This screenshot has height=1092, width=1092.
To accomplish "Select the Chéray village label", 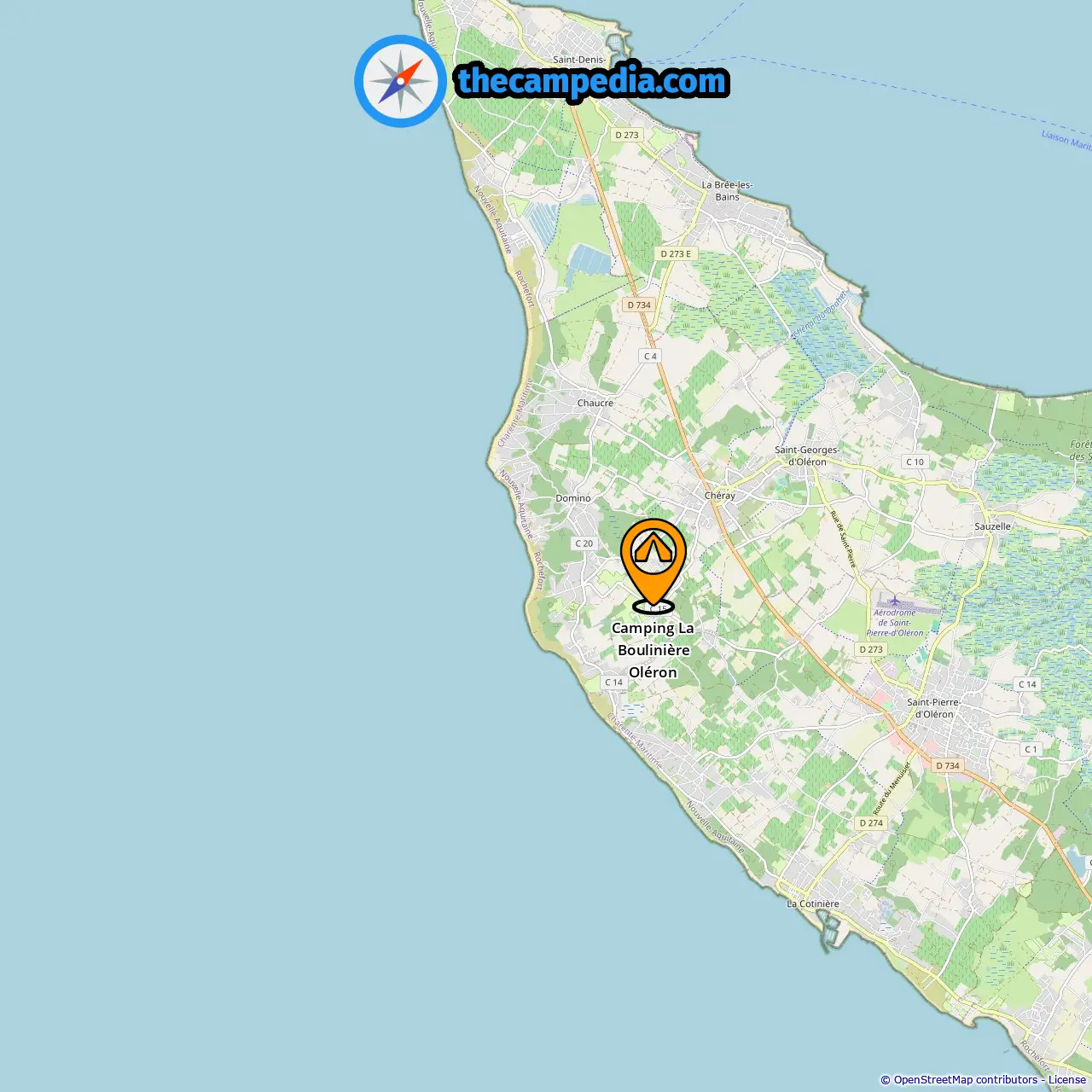I will (720, 496).
